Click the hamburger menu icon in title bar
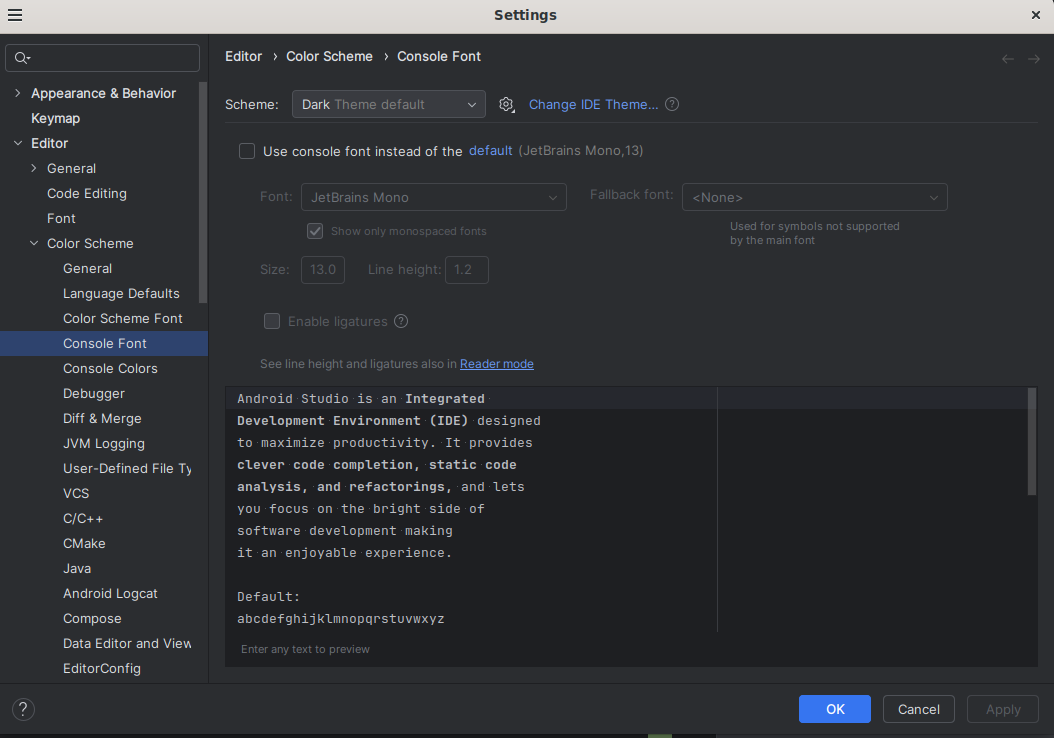This screenshot has width=1054, height=738. (x=15, y=15)
